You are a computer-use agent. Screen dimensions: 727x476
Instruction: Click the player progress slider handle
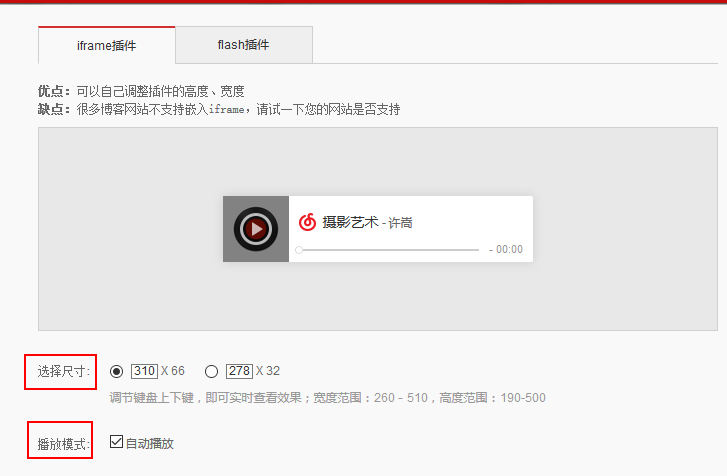click(299, 250)
